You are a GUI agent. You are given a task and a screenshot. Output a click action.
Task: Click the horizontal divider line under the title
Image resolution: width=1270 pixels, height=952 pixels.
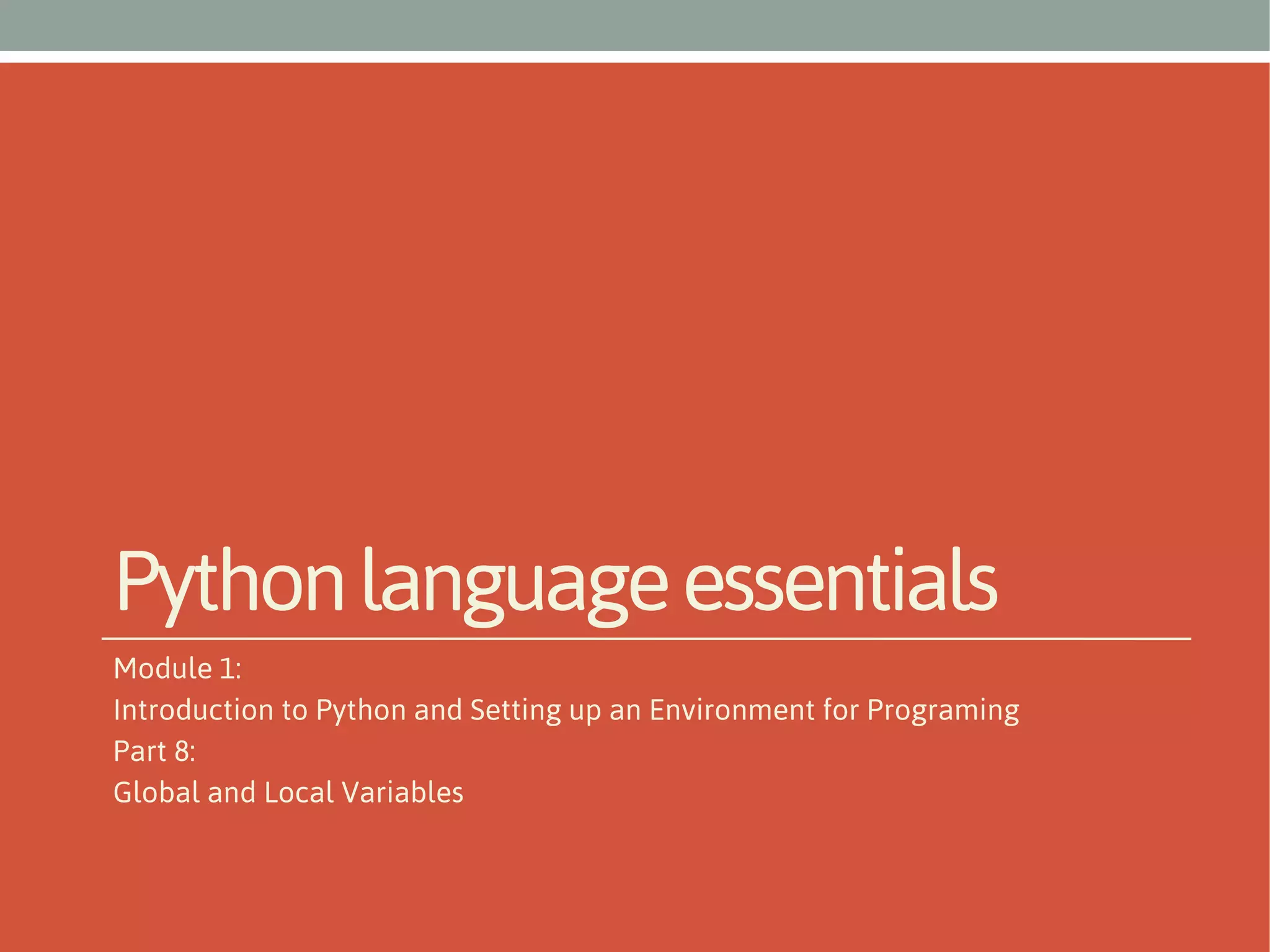[x=645, y=638]
